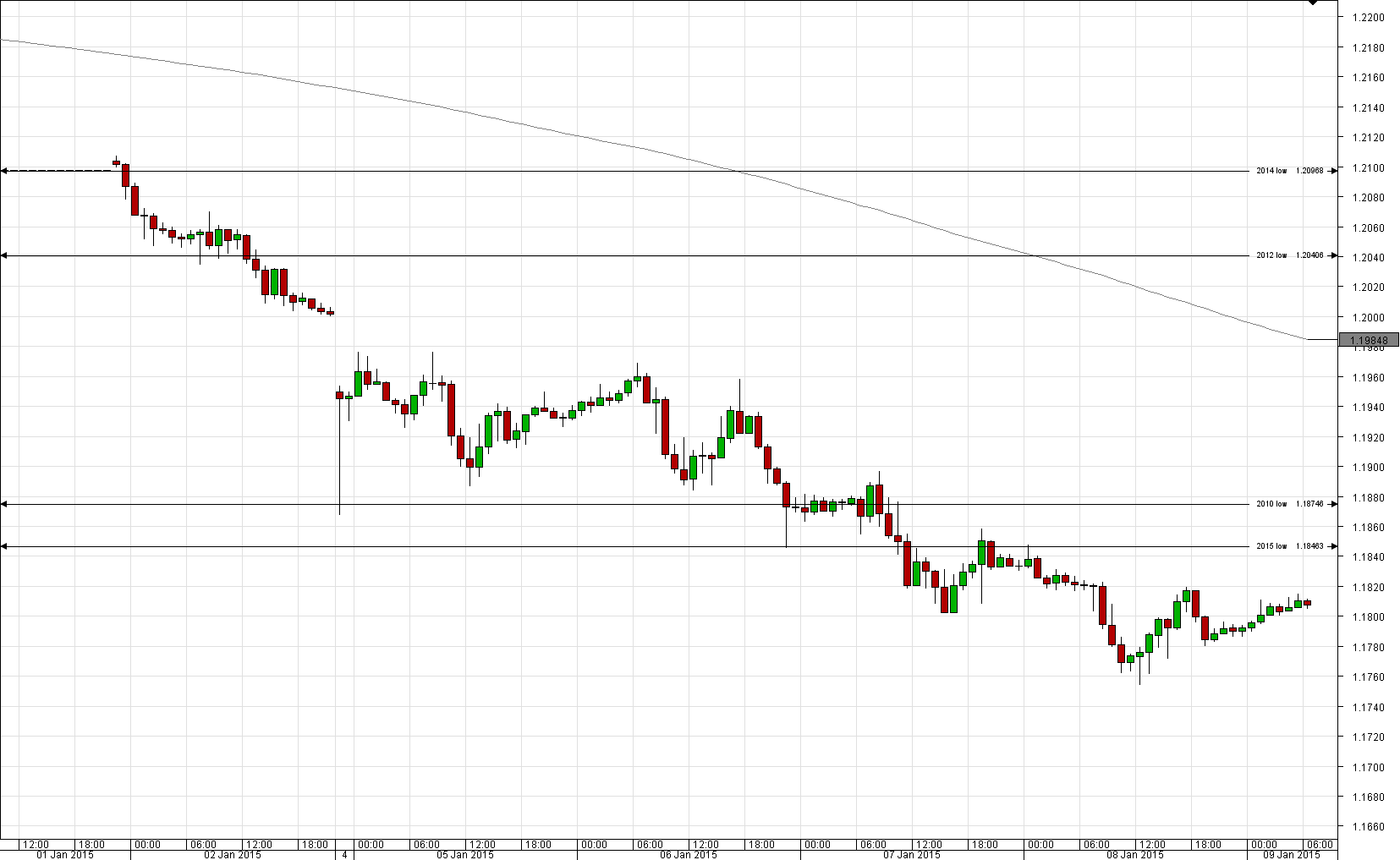Viewport: 1400px width, 860px height.
Task: Click the 1.1780 price axis label
Action: click(x=1369, y=648)
